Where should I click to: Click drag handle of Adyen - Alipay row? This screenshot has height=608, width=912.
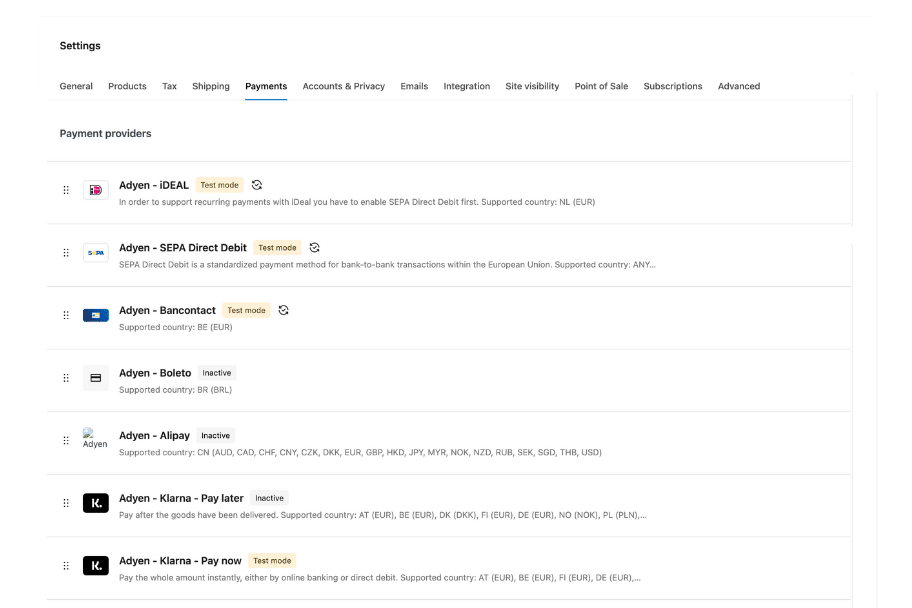66,440
